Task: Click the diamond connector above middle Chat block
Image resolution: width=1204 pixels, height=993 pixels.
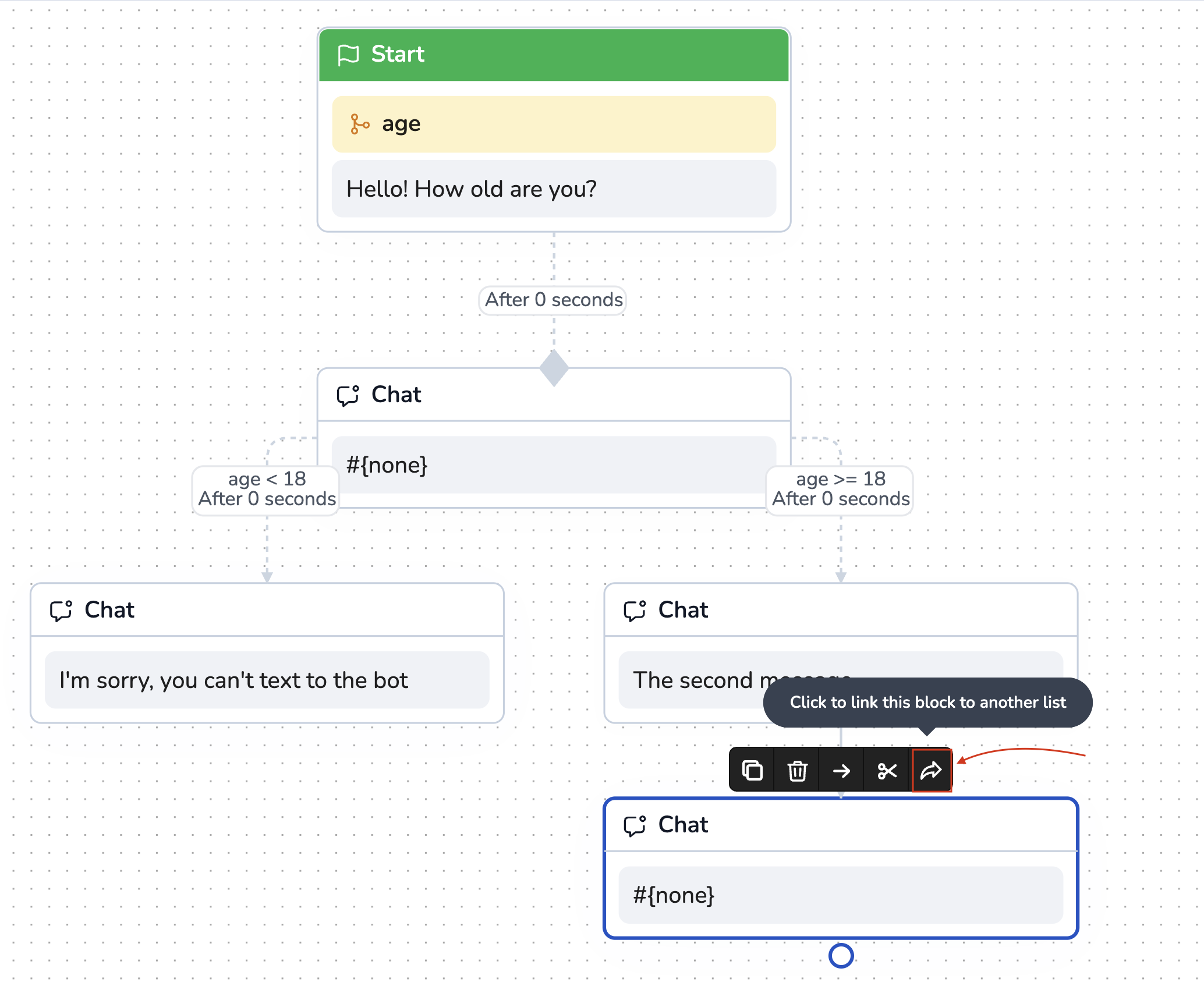Action: pyautogui.click(x=554, y=368)
